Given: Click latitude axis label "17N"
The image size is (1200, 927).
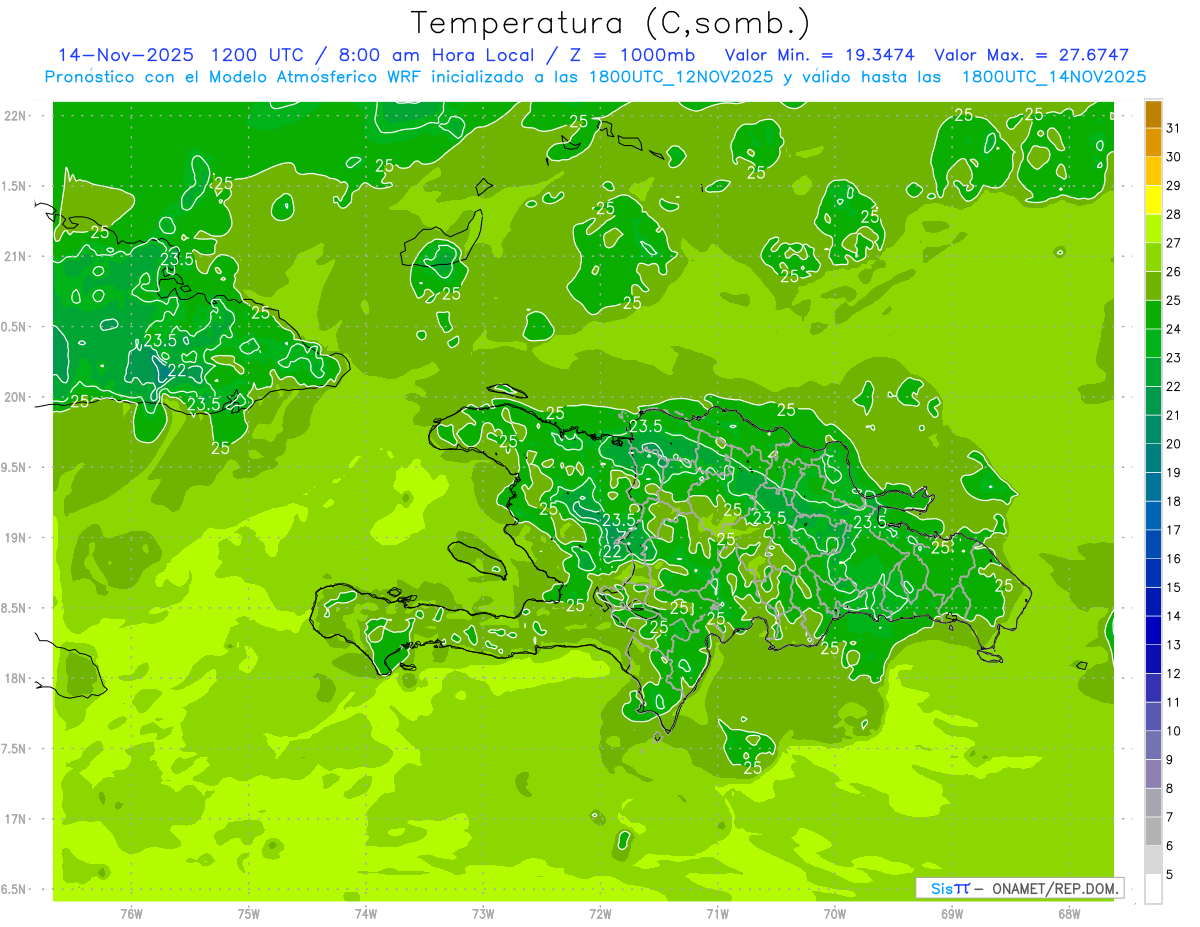Looking at the screenshot, I should (17, 819).
